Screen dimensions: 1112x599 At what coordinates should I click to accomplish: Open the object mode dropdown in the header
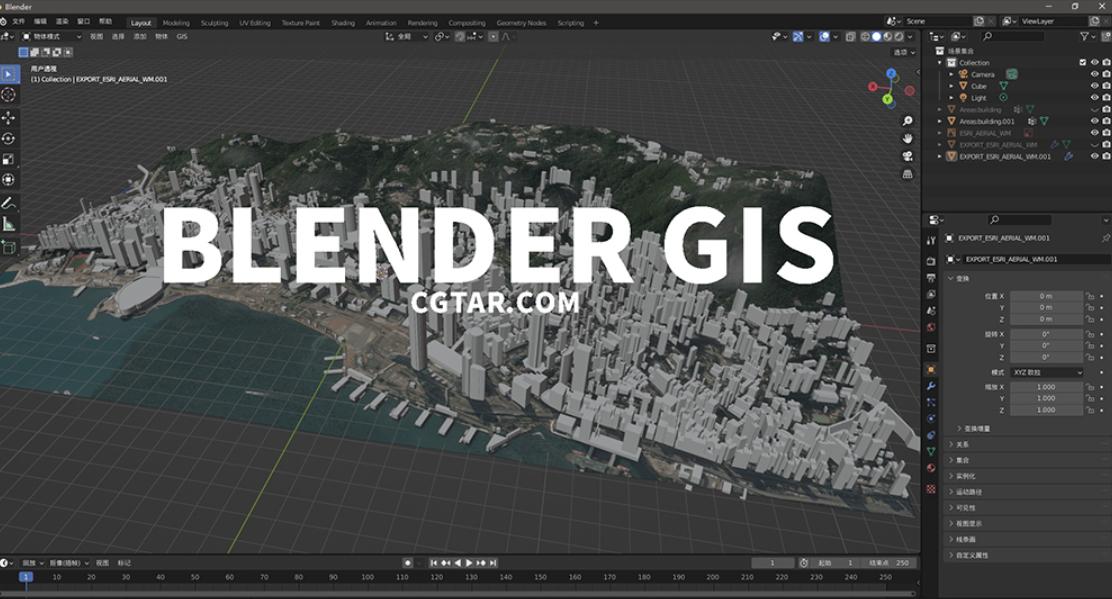(x=53, y=36)
